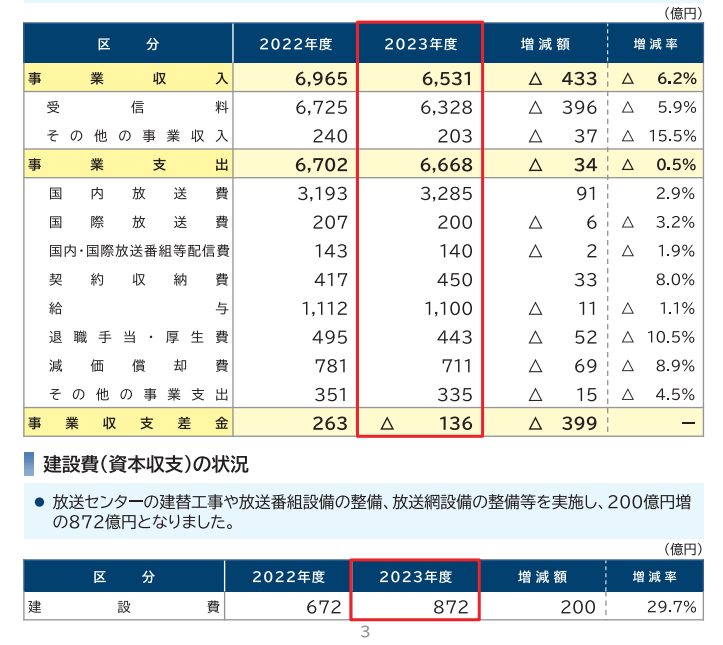The image size is (723, 645).
Task: Click page number 3 at the bottom
Action: tap(365, 632)
